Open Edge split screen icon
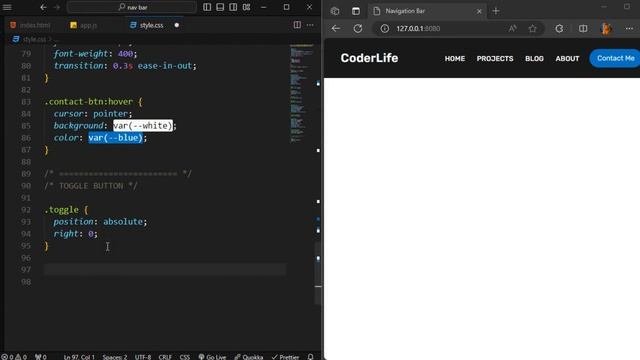This screenshot has width=640, height=360. point(583,29)
